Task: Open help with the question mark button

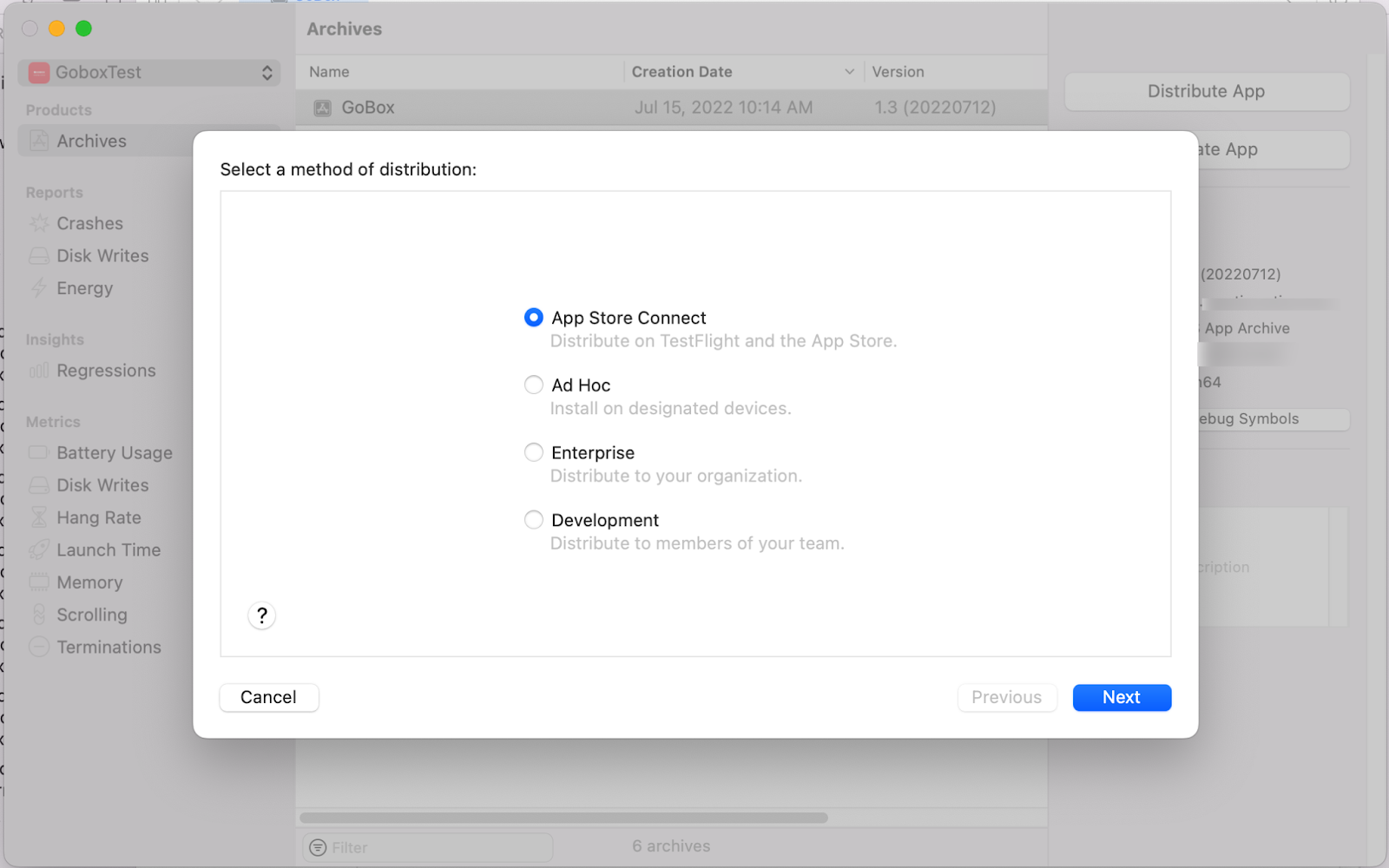Action: (261, 615)
